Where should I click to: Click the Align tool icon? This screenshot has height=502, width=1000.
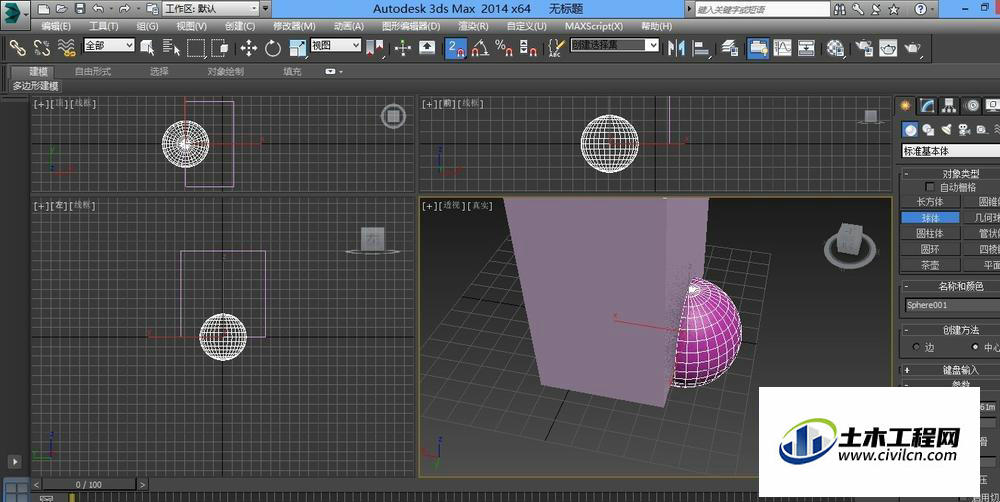click(x=701, y=47)
